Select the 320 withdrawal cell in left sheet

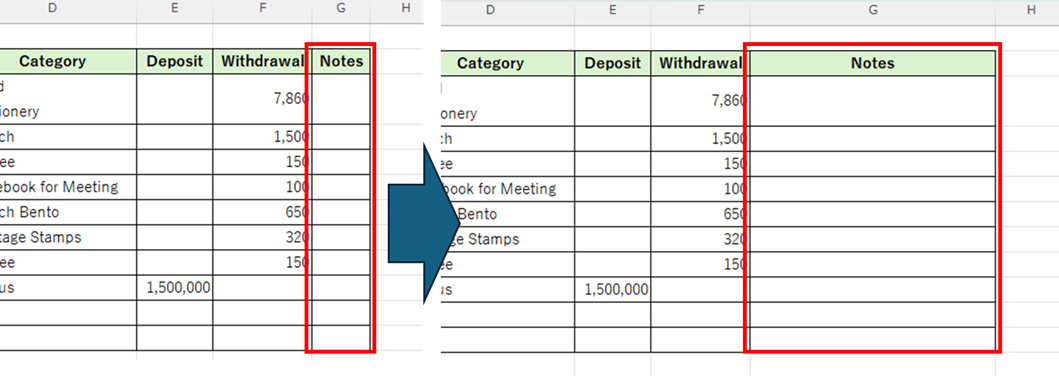point(263,237)
